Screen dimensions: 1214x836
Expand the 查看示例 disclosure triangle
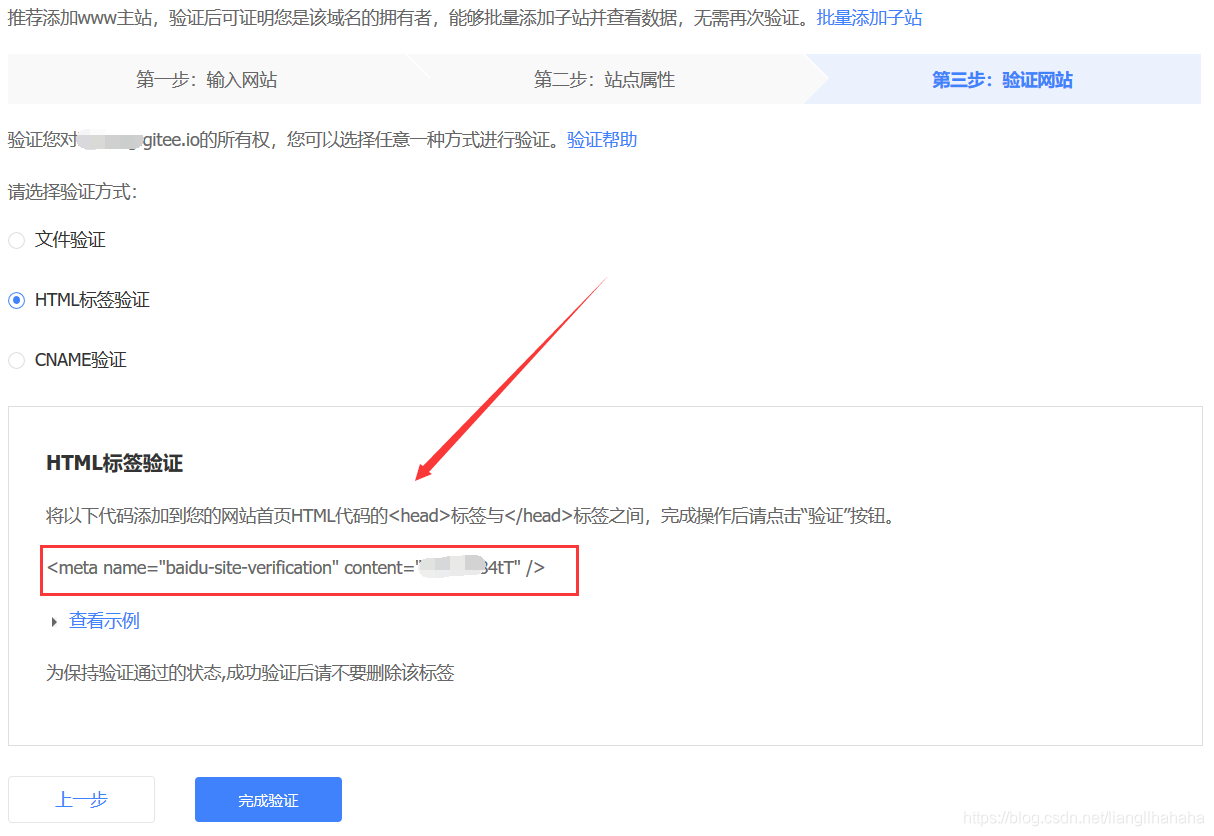click(x=54, y=622)
